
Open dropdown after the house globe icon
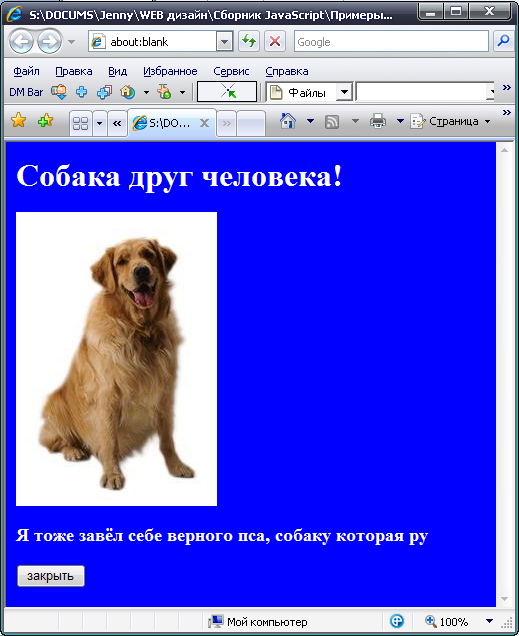tap(146, 92)
